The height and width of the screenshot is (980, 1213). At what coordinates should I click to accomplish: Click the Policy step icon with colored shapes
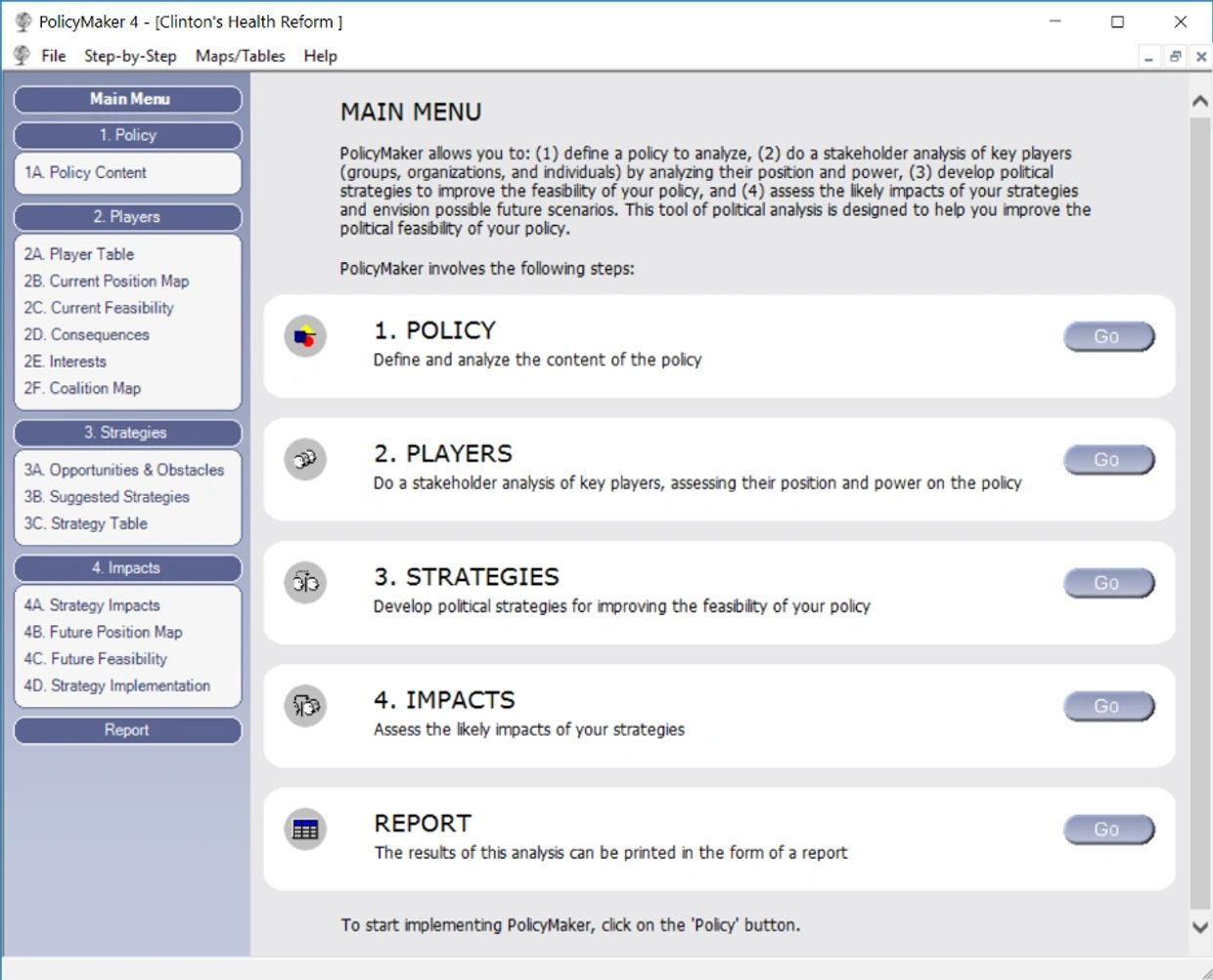point(305,337)
